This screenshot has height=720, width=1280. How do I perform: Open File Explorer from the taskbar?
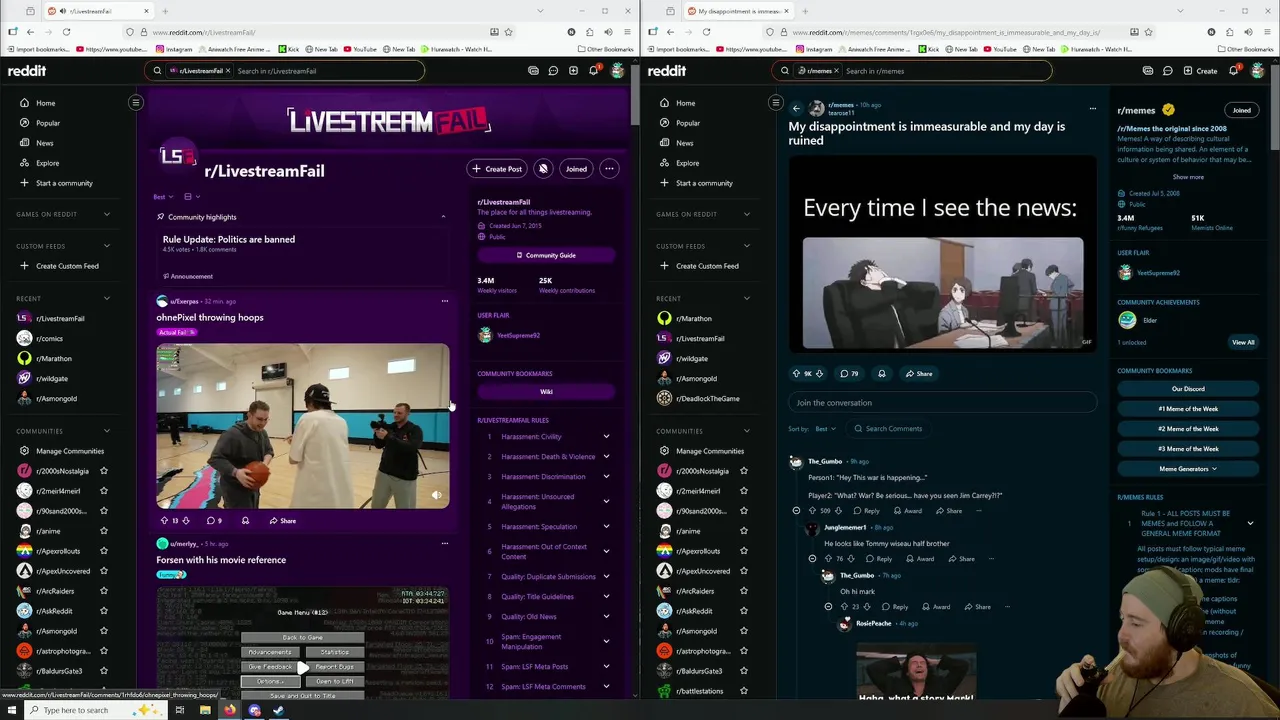click(205, 710)
